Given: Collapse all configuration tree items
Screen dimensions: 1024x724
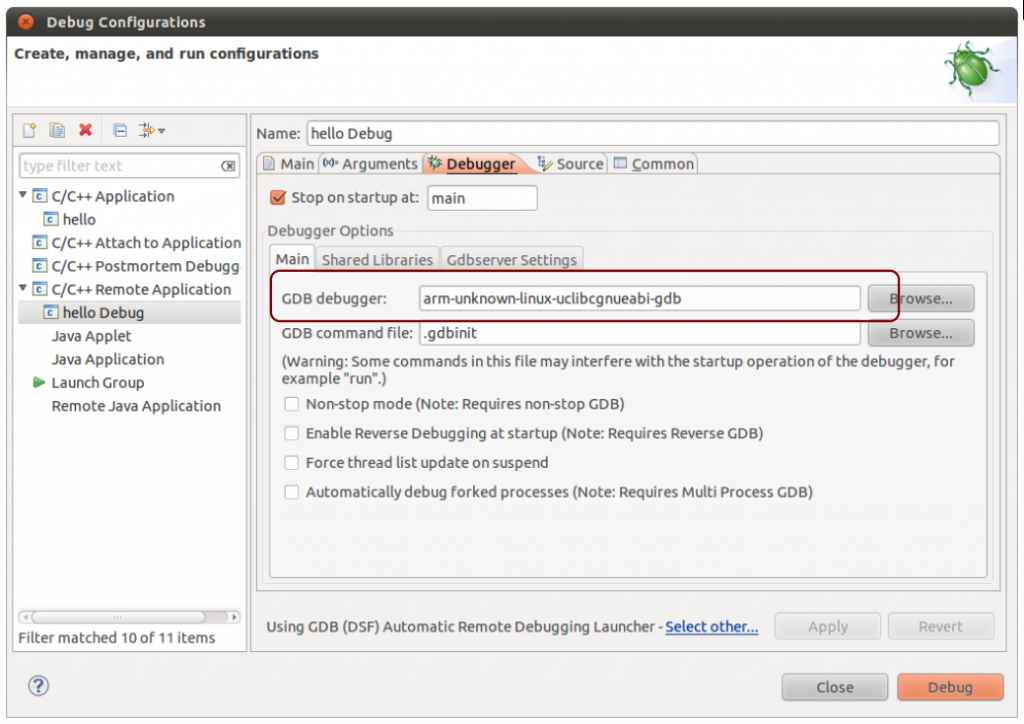Looking at the screenshot, I should [x=119, y=129].
